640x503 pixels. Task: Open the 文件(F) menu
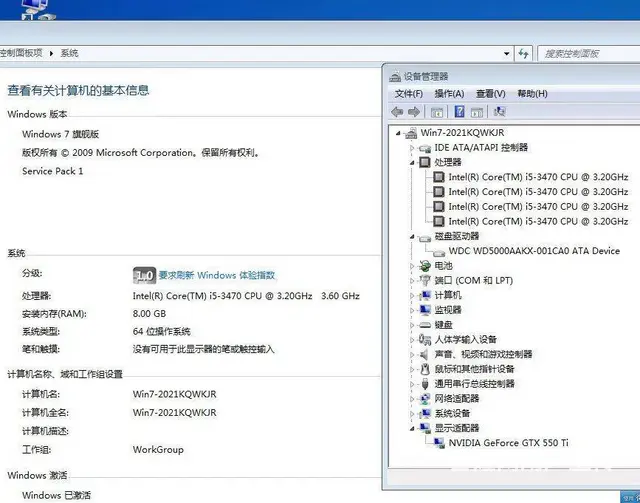[x=408, y=94]
